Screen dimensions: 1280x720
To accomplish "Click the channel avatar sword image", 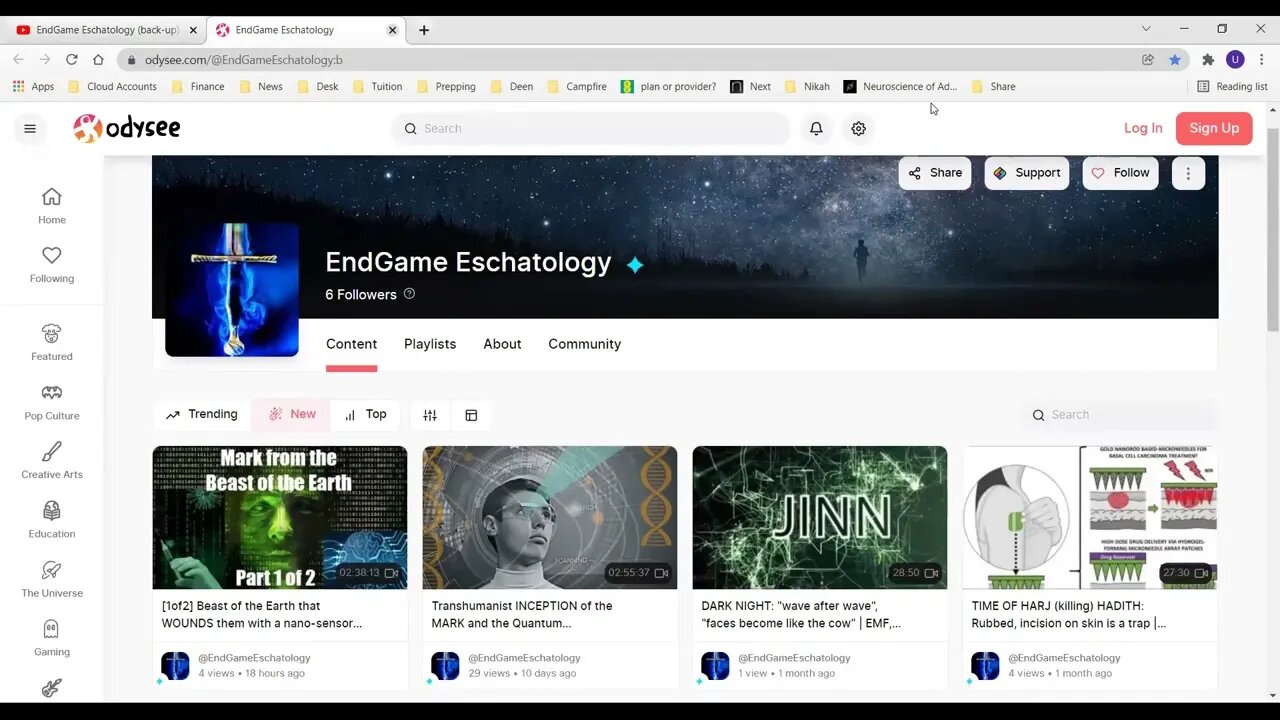I will (232, 289).
